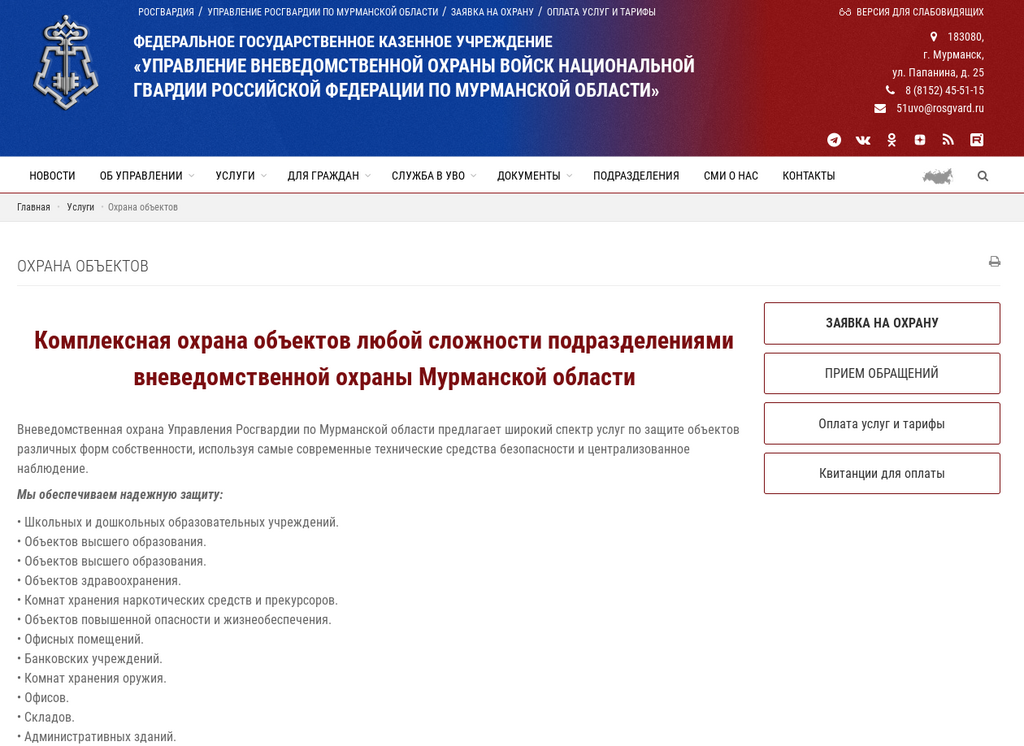
Task: Open the Telegram channel icon
Action: 834,140
